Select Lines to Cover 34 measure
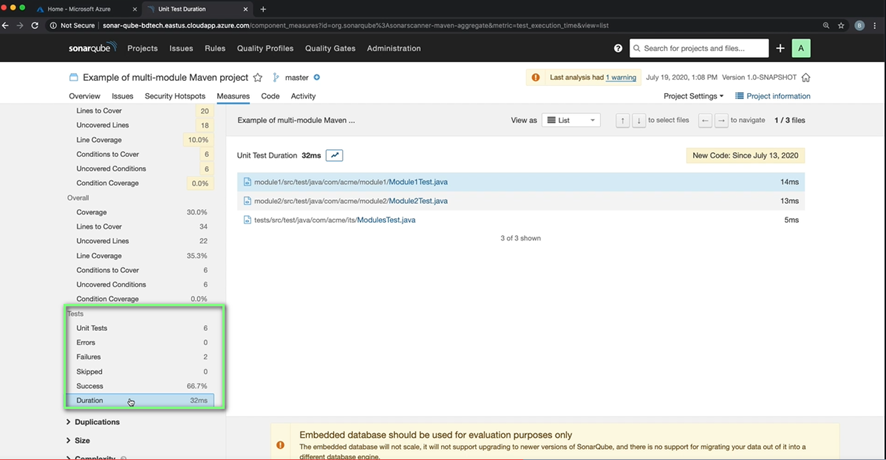The height and width of the screenshot is (460, 886). click(x=140, y=227)
